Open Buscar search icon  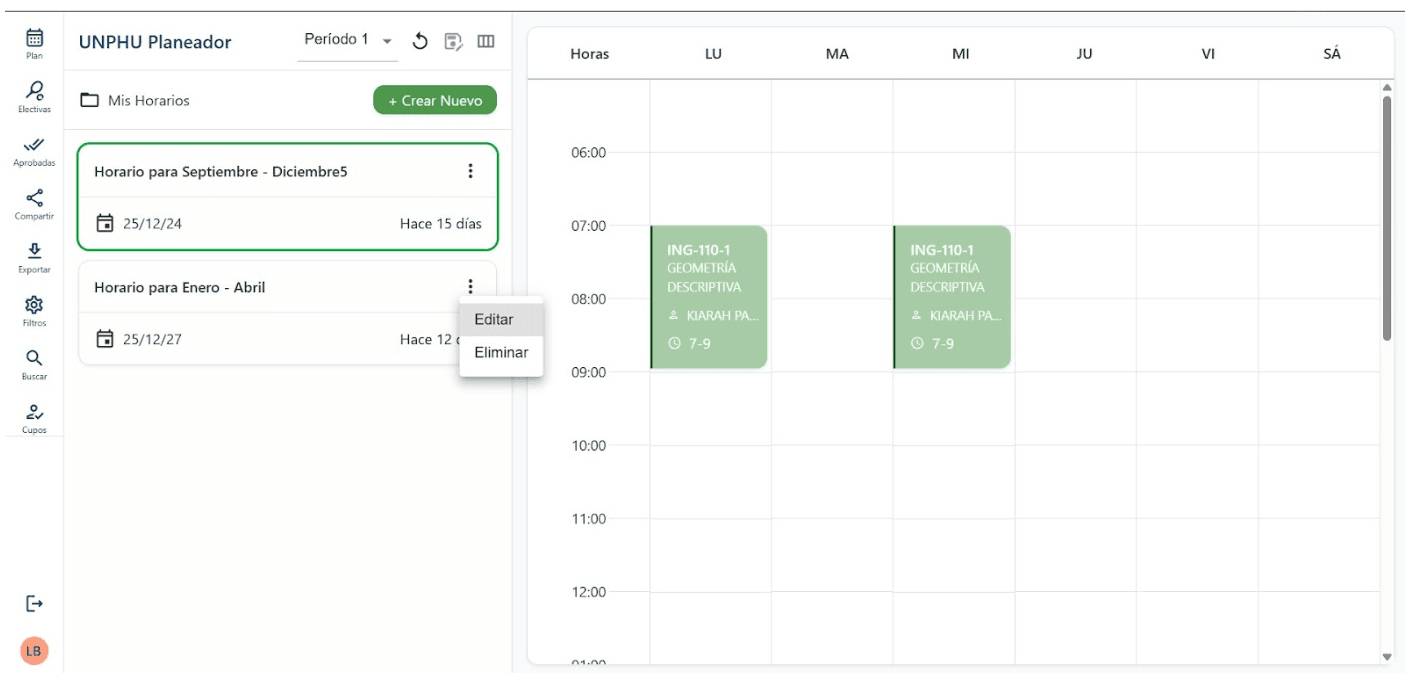click(x=34, y=358)
